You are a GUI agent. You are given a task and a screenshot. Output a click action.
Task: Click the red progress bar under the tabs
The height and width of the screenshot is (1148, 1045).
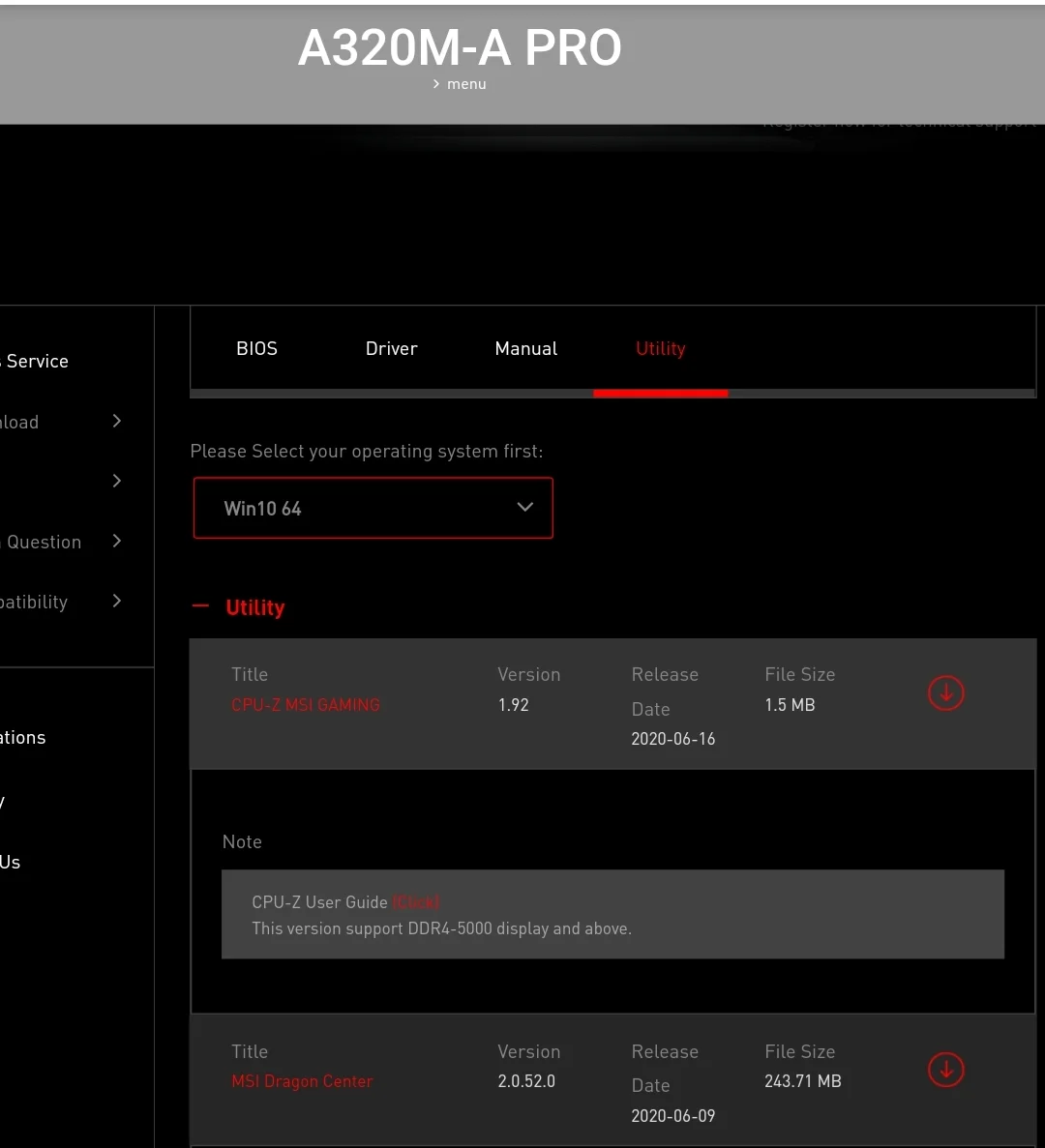pyautogui.click(x=661, y=393)
